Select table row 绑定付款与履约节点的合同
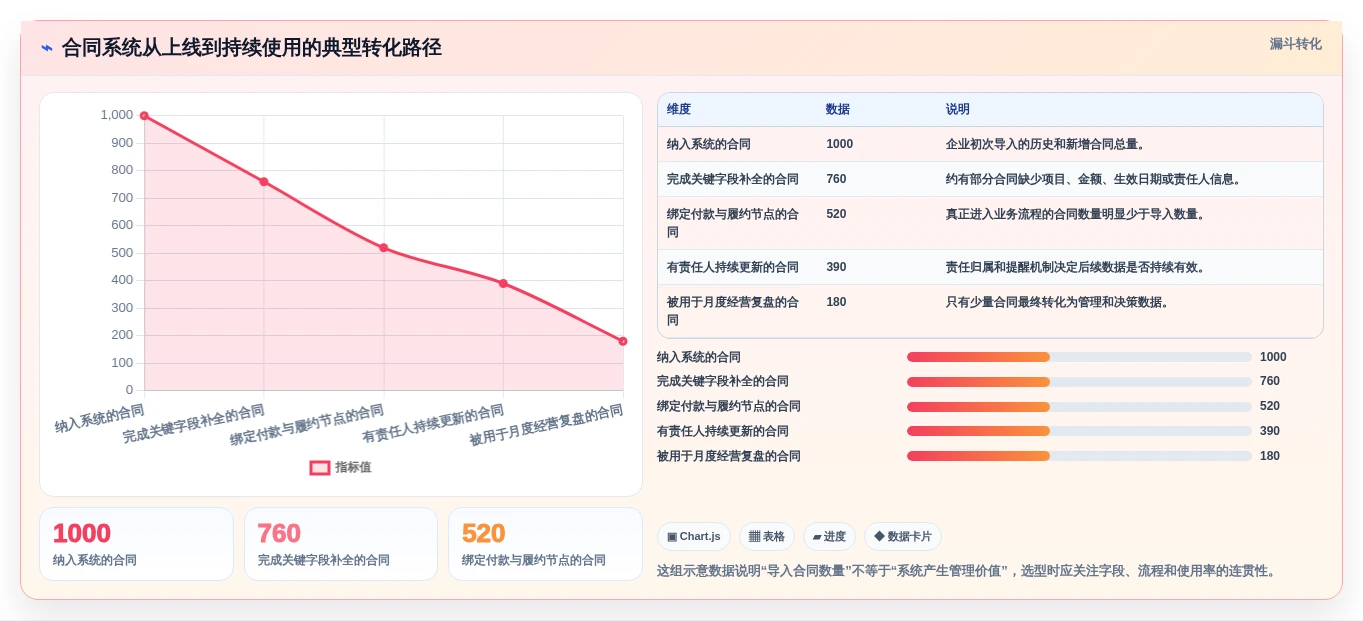1363x621 pixels. tap(990, 223)
